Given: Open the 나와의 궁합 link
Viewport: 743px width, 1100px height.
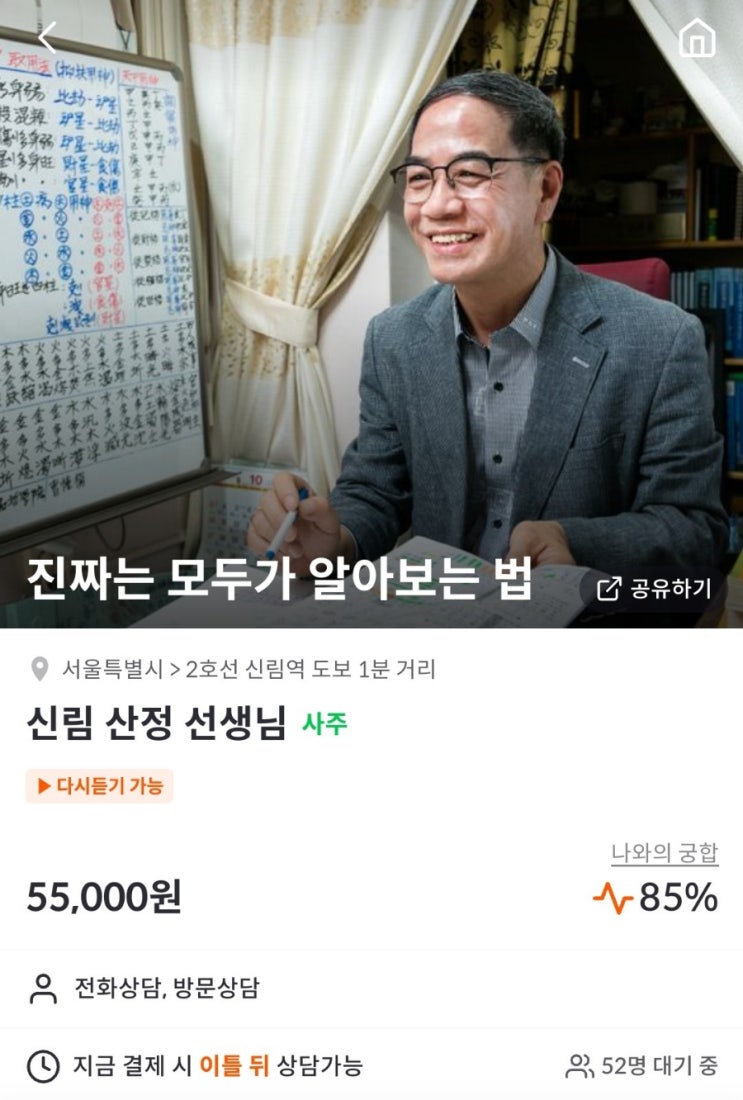Looking at the screenshot, I should (664, 853).
